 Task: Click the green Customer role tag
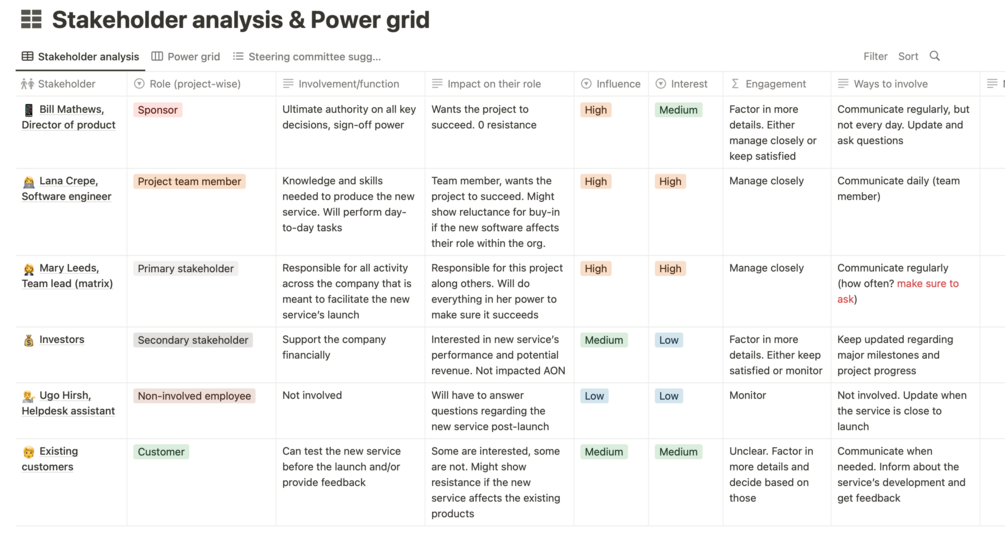point(161,452)
